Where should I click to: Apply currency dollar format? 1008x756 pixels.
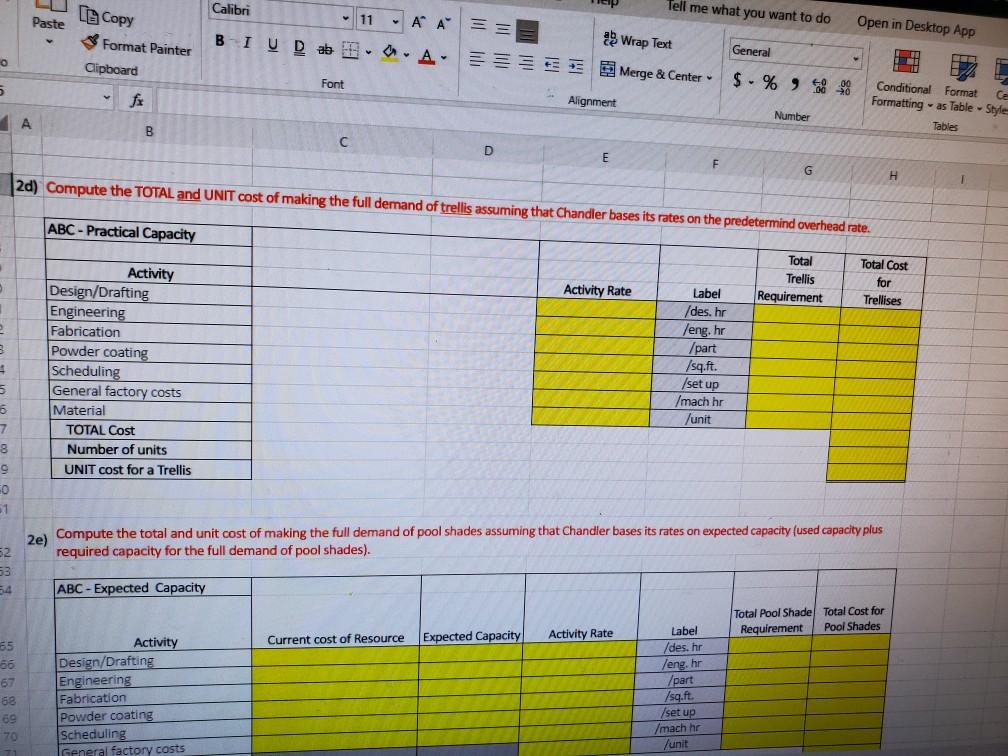point(737,80)
